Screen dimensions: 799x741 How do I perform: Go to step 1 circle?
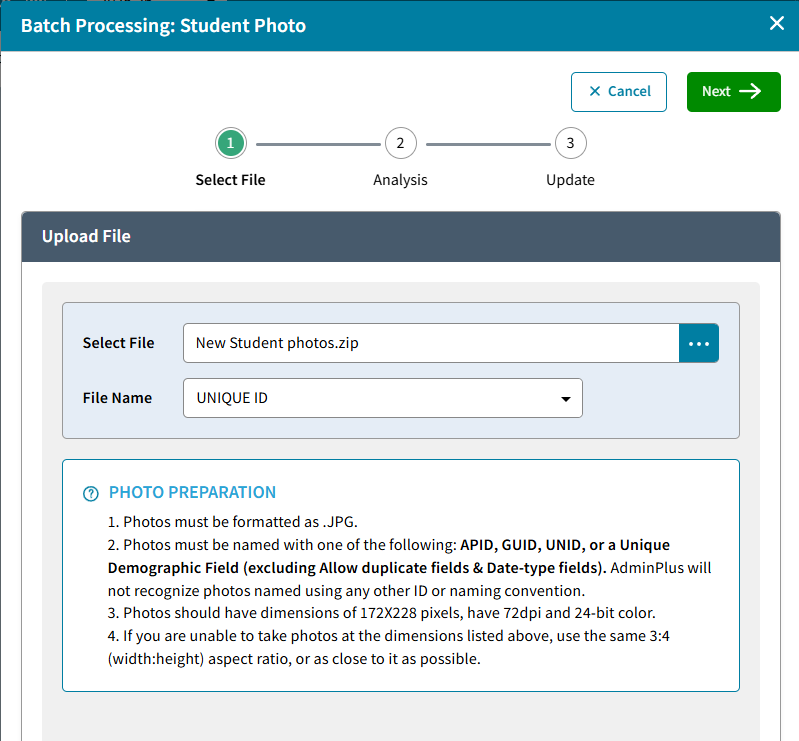[230, 143]
